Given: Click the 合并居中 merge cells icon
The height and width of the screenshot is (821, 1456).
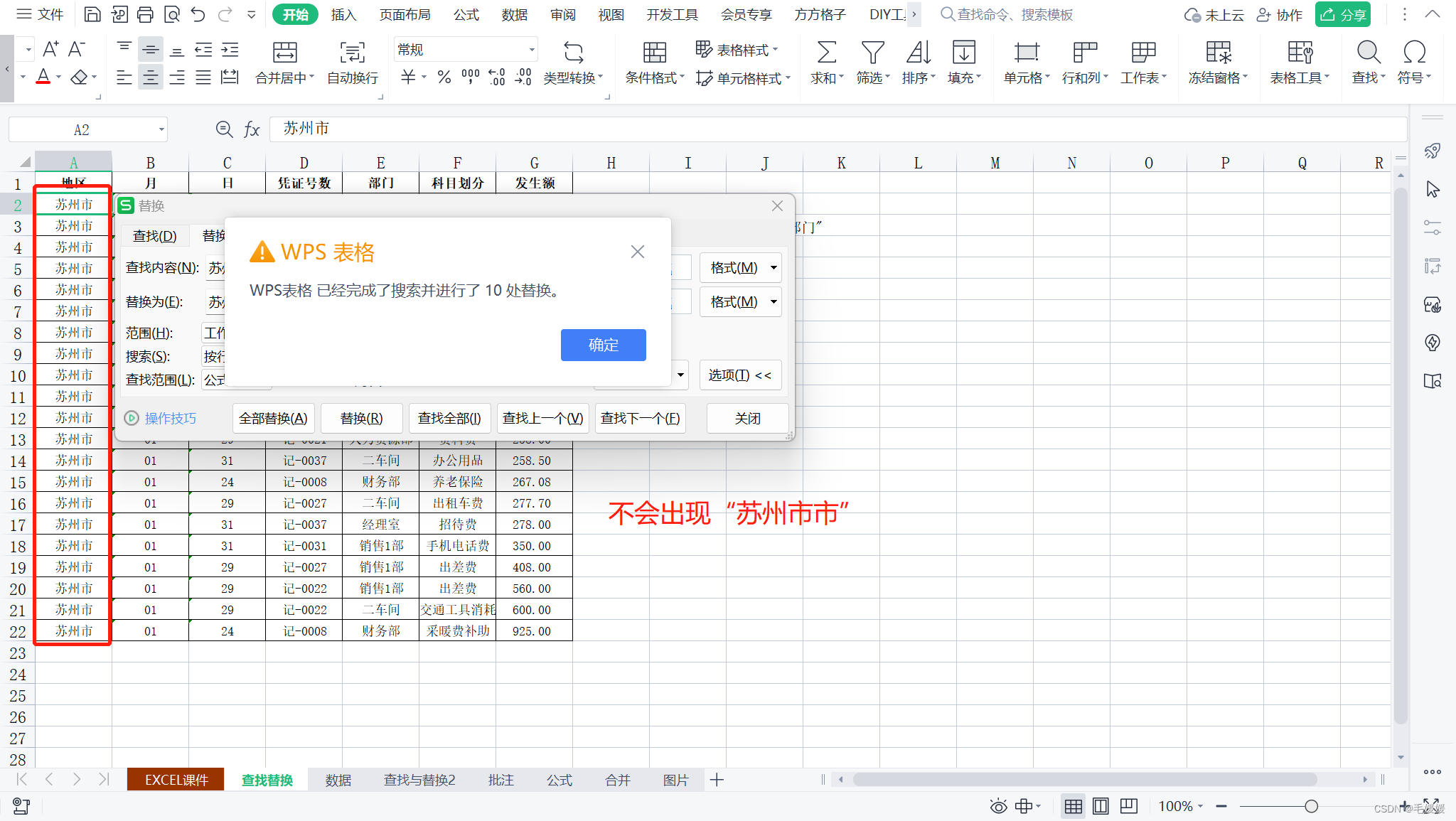Looking at the screenshot, I should (x=284, y=53).
